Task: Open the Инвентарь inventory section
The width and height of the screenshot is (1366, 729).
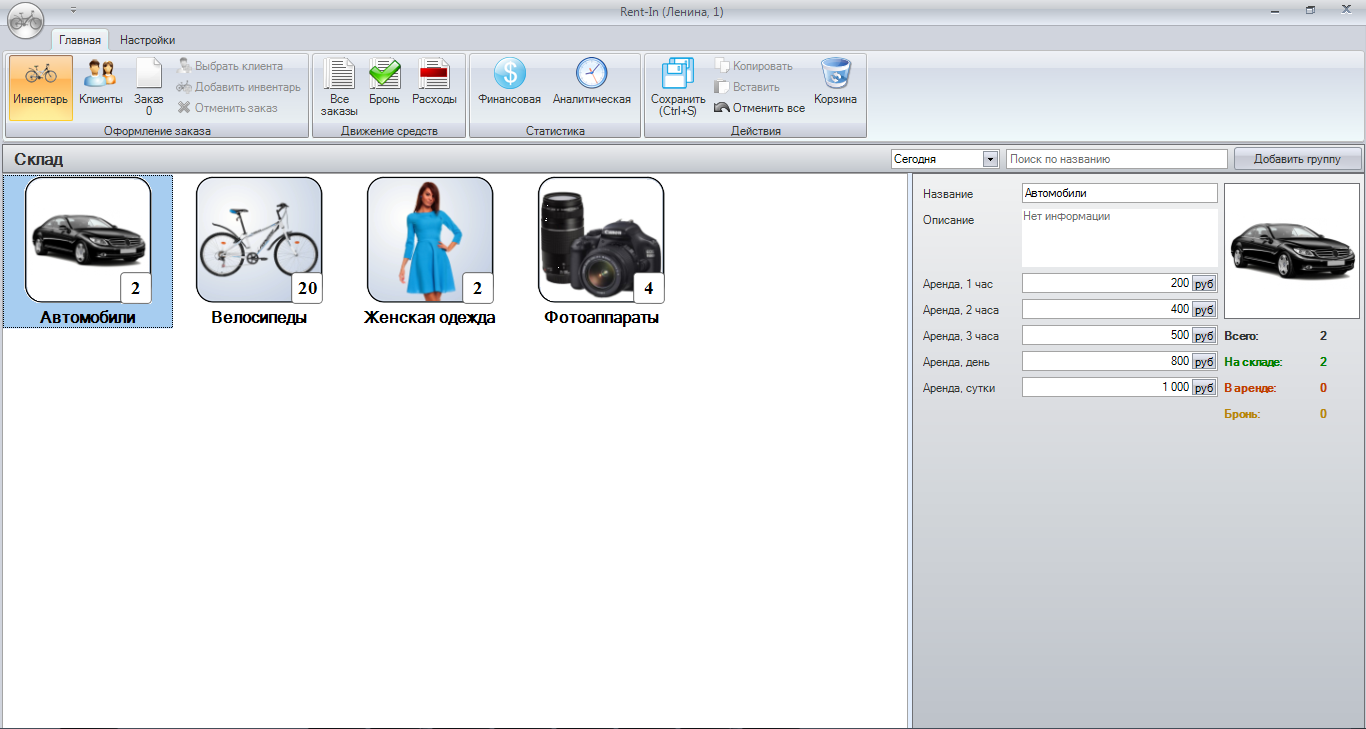Action: coord(41,86)
